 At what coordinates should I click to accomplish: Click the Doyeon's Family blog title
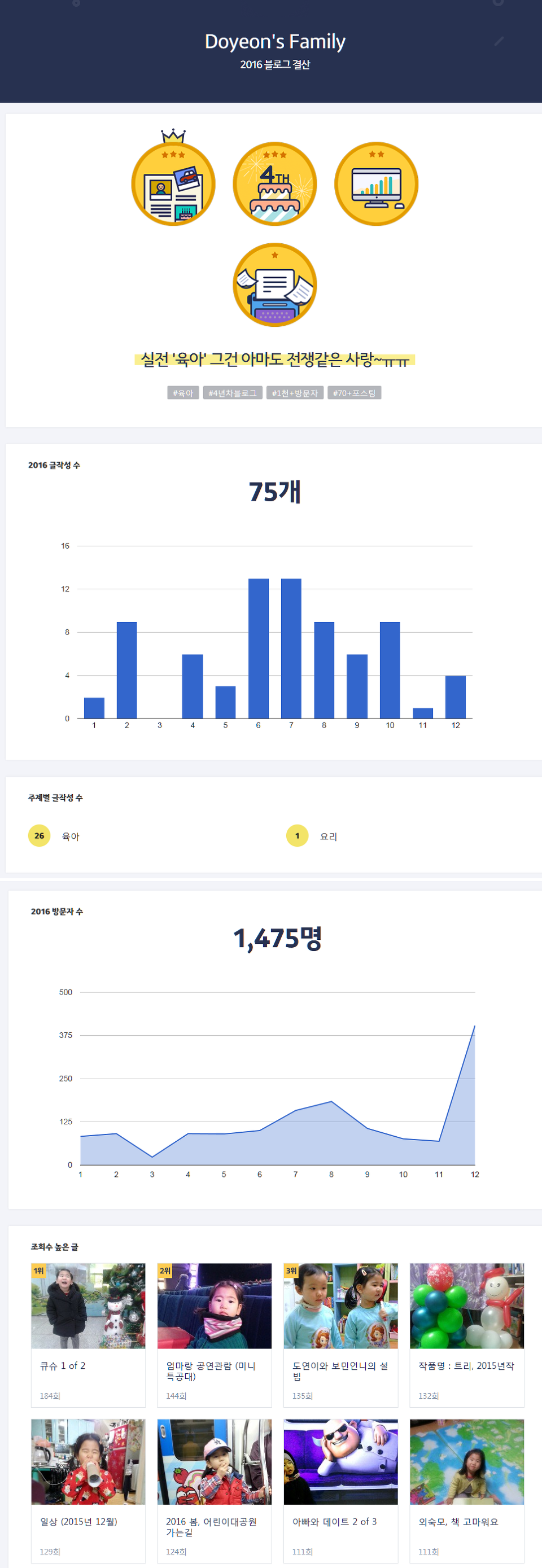click(x=274, y=41)
